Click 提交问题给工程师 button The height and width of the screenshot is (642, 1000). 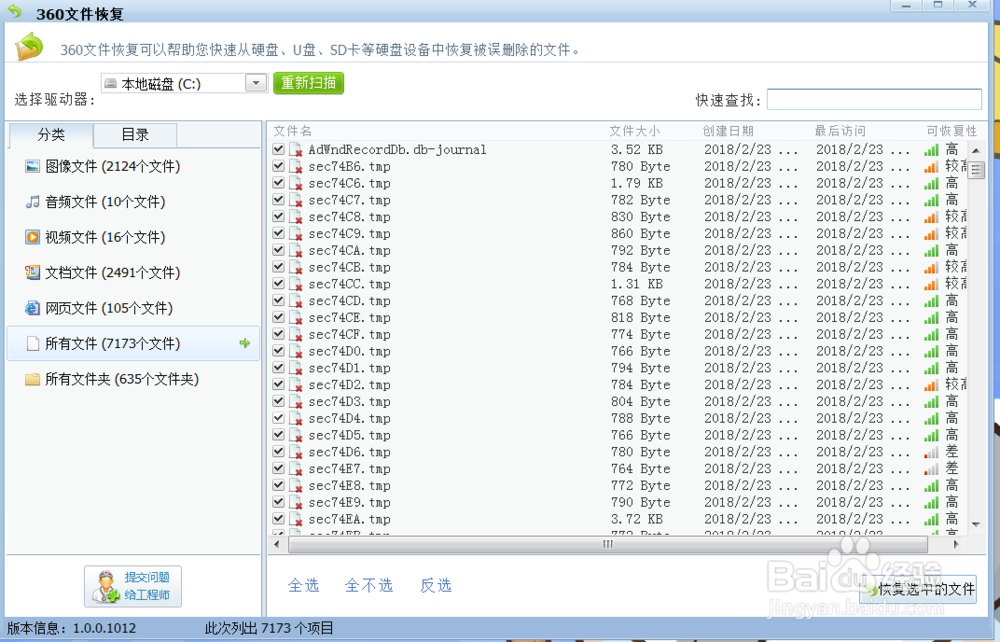(133, 587)
